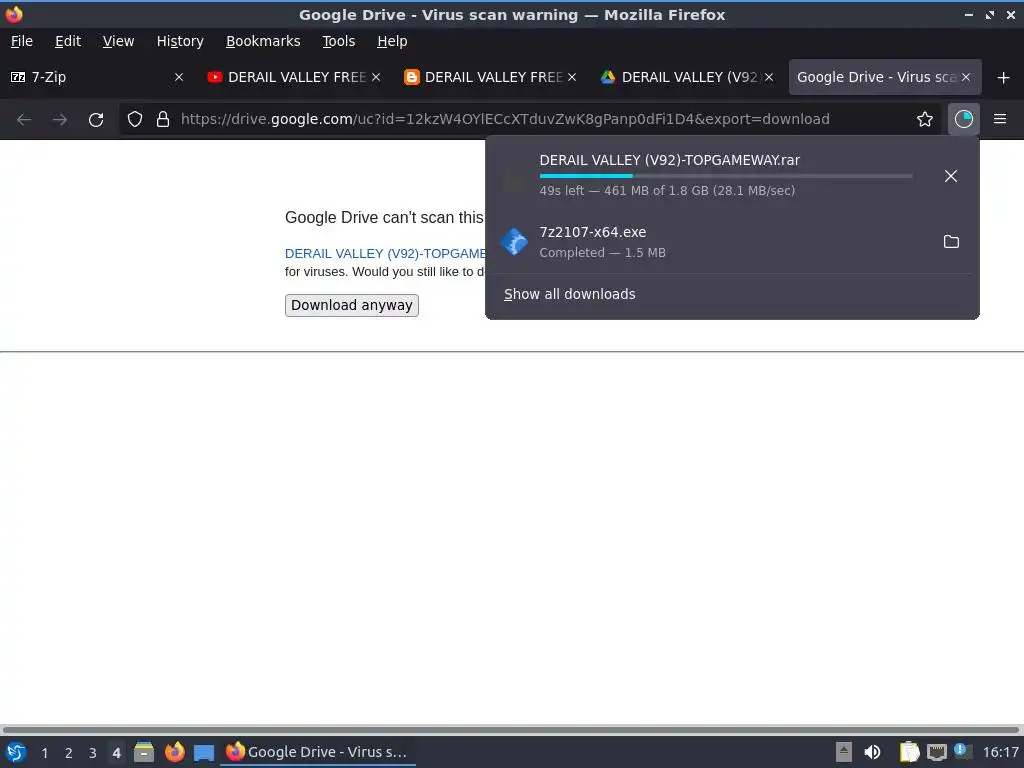Switch to workspace 4
1024x768 pixels.
[116, 753]
